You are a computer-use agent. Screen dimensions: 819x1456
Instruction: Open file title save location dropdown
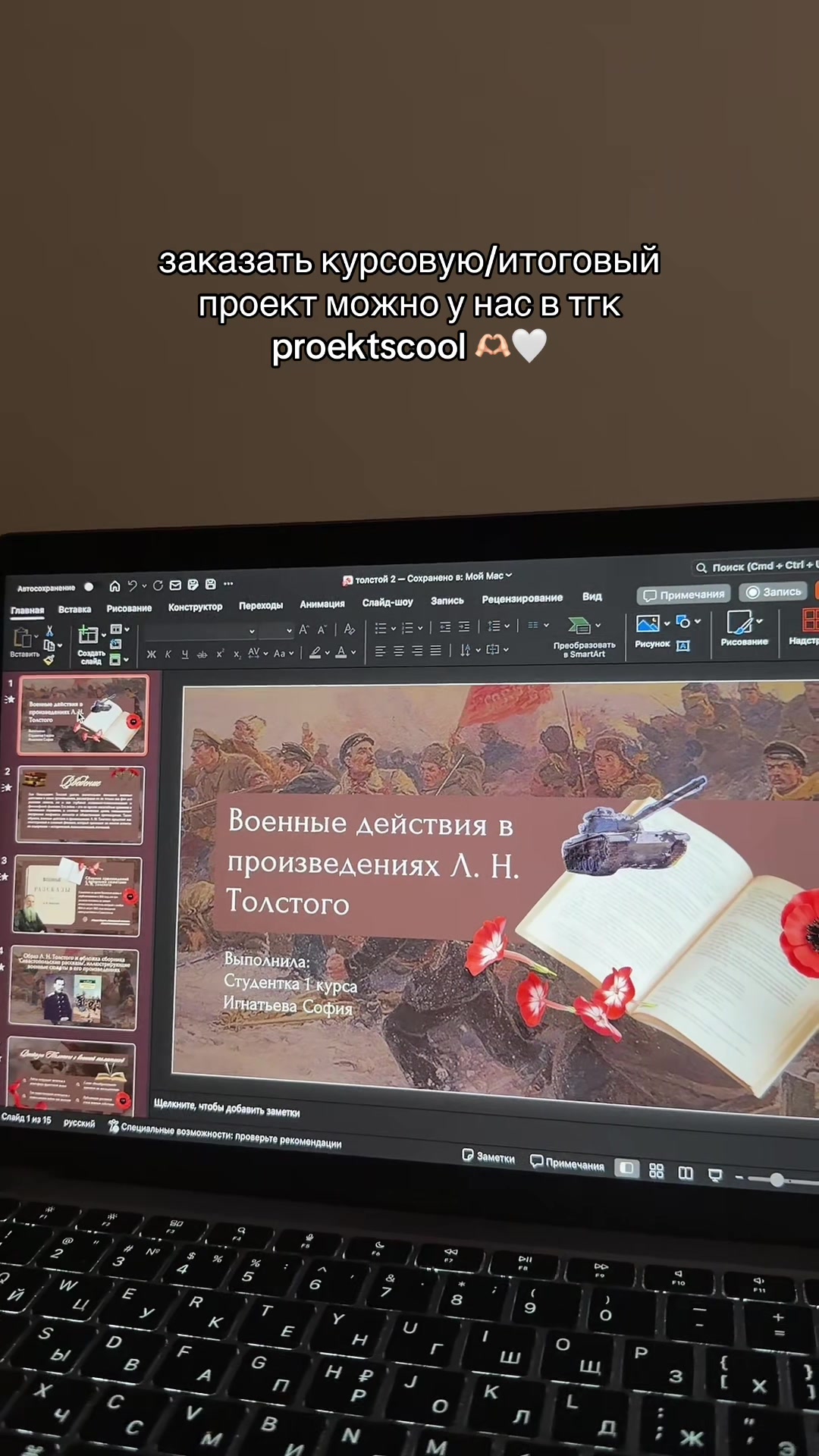(x=508, y=576)
